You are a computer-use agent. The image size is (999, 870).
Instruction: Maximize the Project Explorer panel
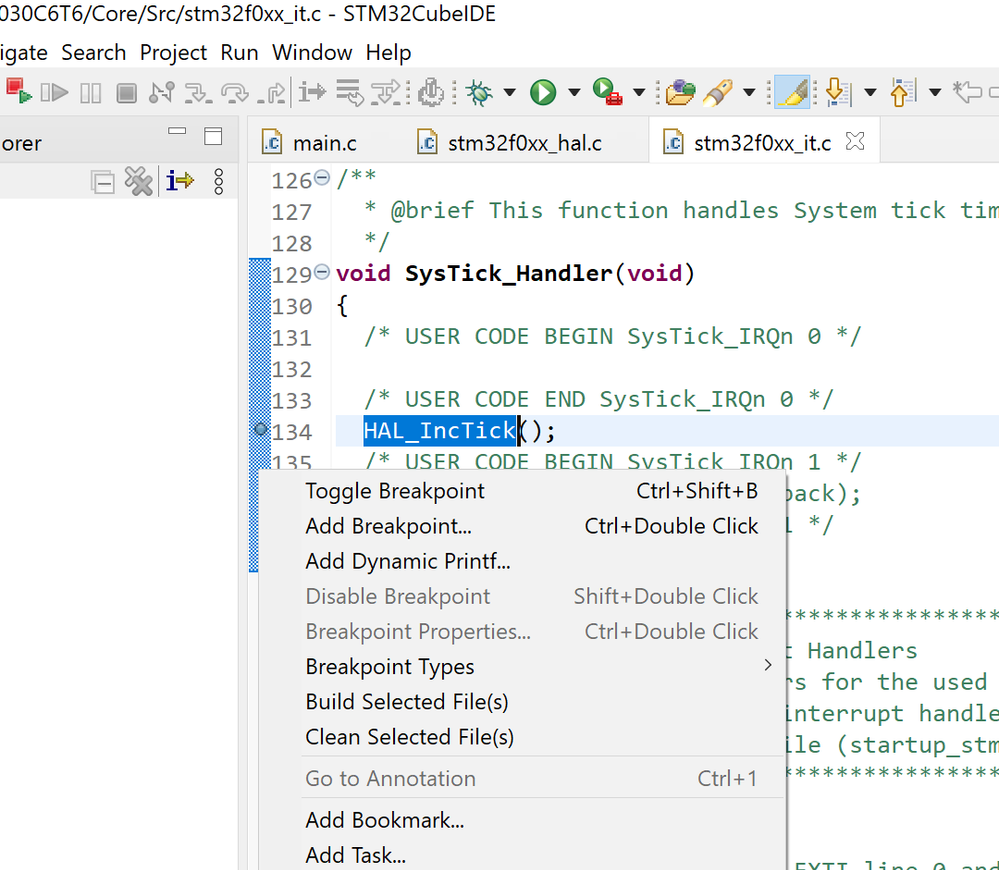pos(213,136)
